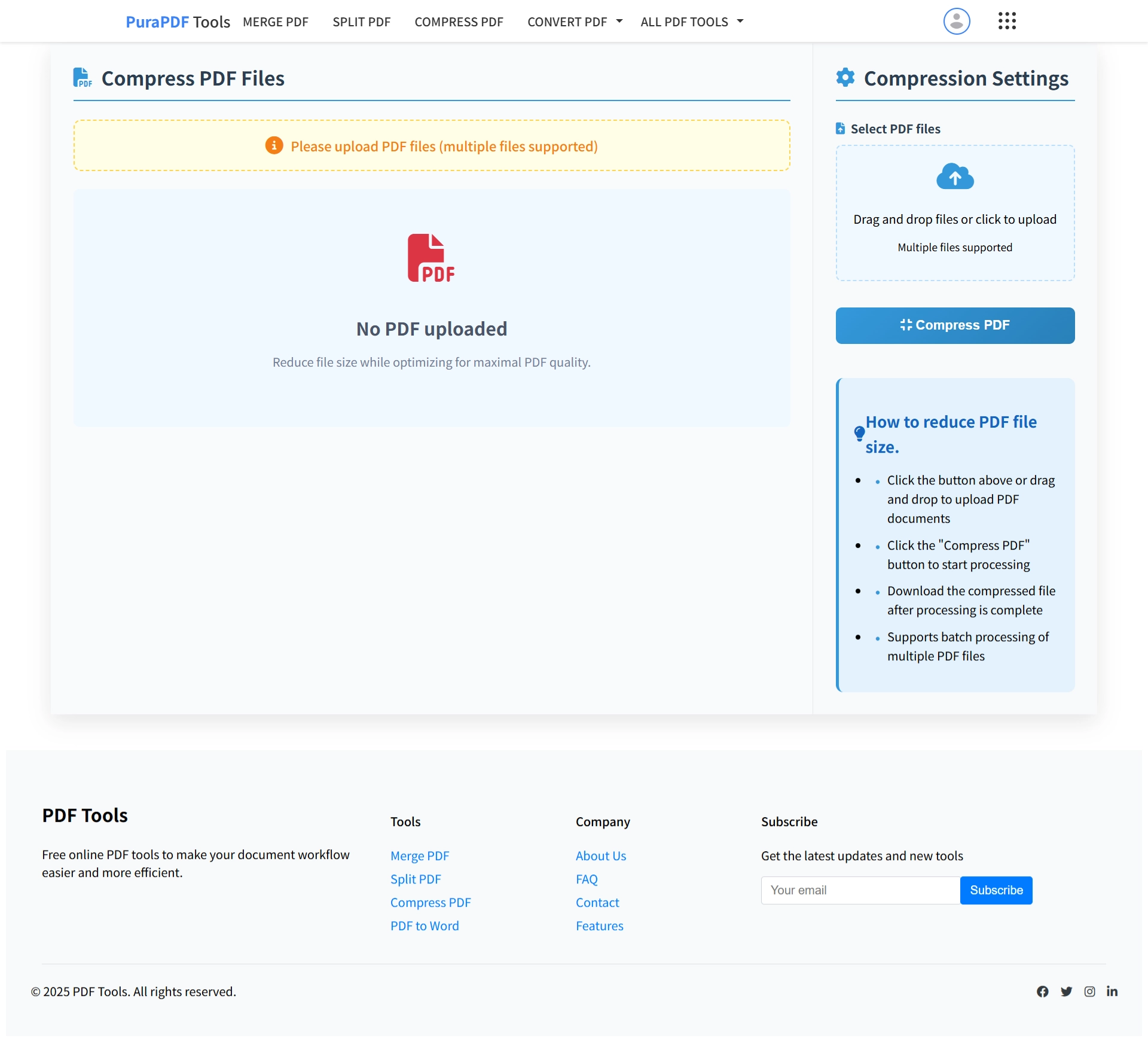The width and height of the screenshot is (1148, 1042).
Task: Click the gear icon beside Compression Settings
Action: coord(845,77)
